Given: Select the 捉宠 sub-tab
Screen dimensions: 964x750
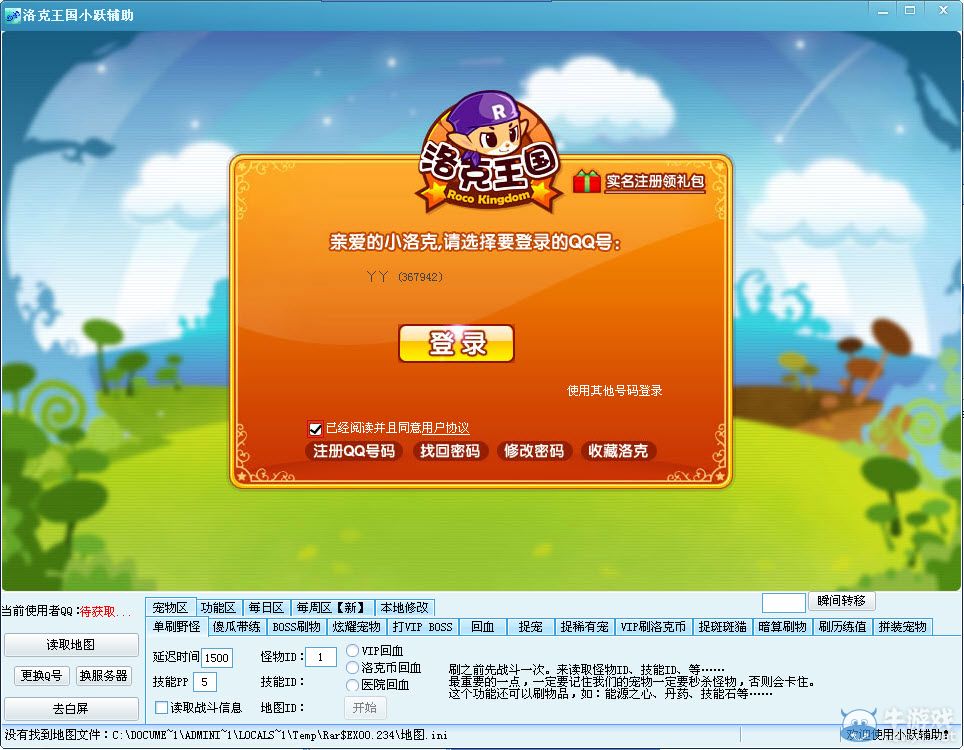Looking at the screenshot, I should click(531, 626).
